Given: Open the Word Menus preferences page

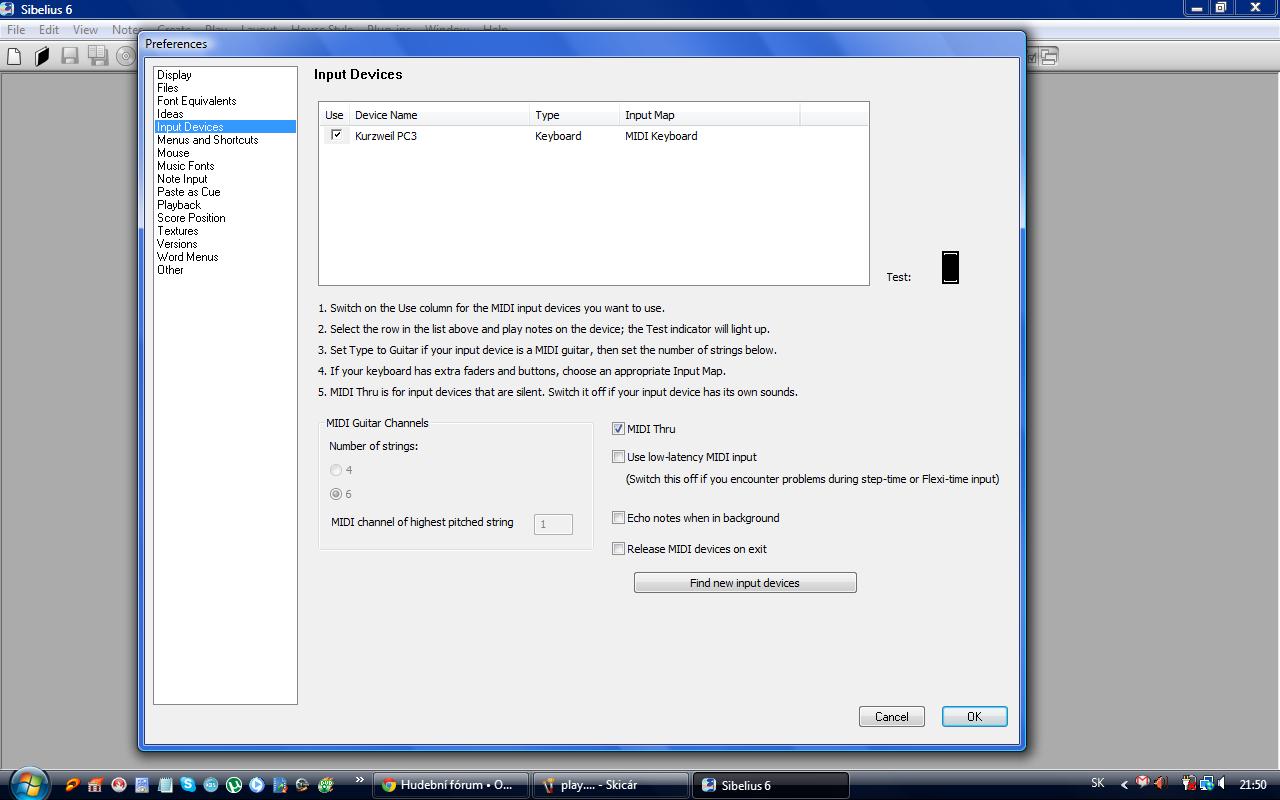Looking at the screenshot, I should pos(188,257).
